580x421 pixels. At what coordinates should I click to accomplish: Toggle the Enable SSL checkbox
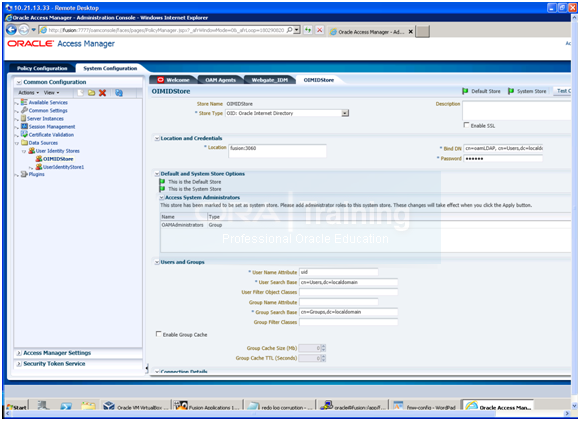(466, 125)
